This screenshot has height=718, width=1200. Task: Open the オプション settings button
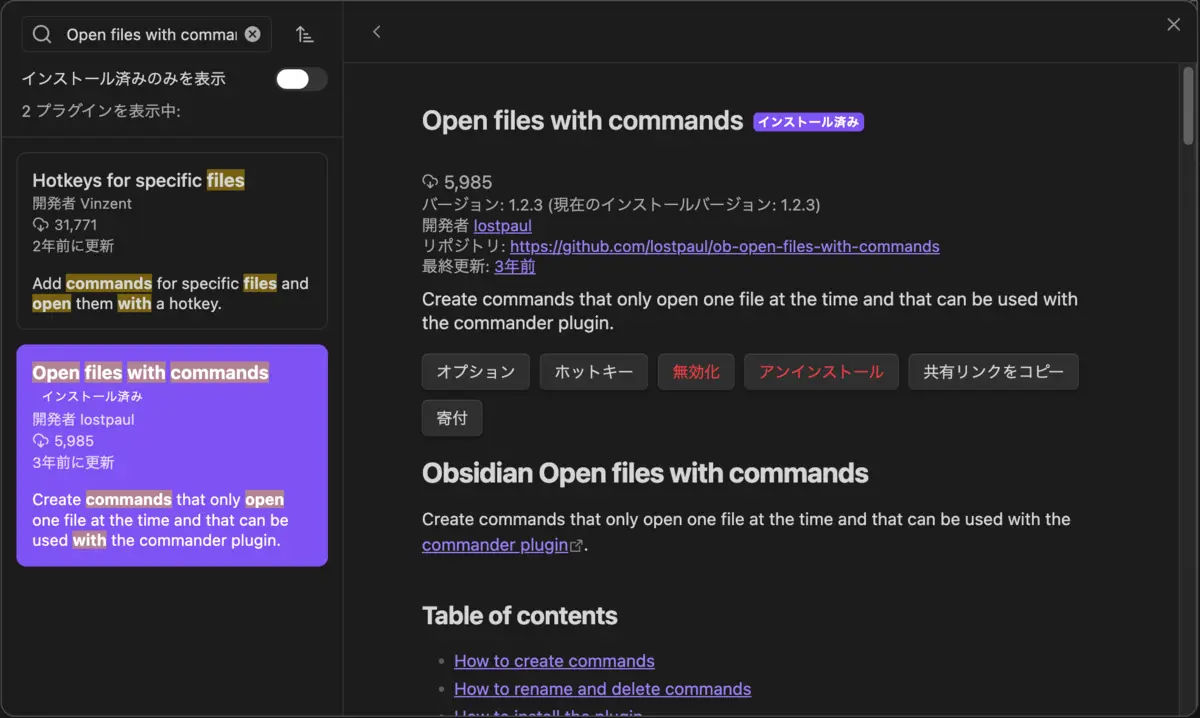476,371
